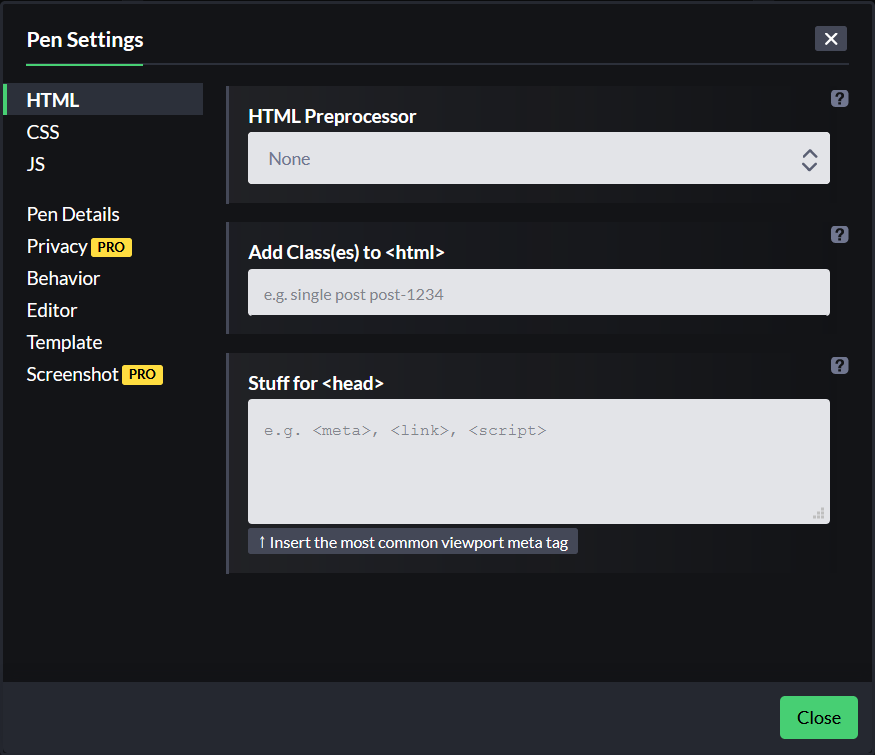Open the HTML Preprocessor dropdown
The width and height of the screenshot is (875, 755).
coord(538,159)
